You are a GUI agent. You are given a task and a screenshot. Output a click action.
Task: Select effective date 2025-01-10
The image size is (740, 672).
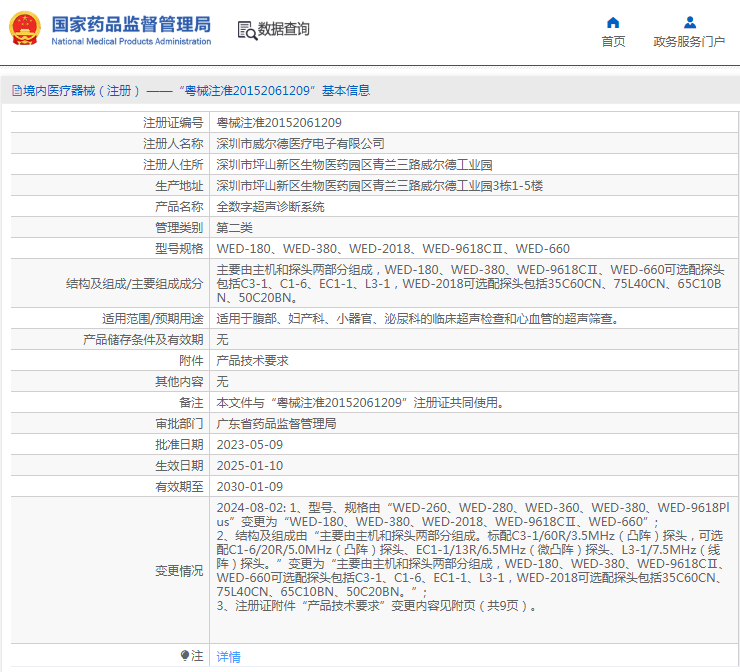pyautogui.click(x=250, y=466)
